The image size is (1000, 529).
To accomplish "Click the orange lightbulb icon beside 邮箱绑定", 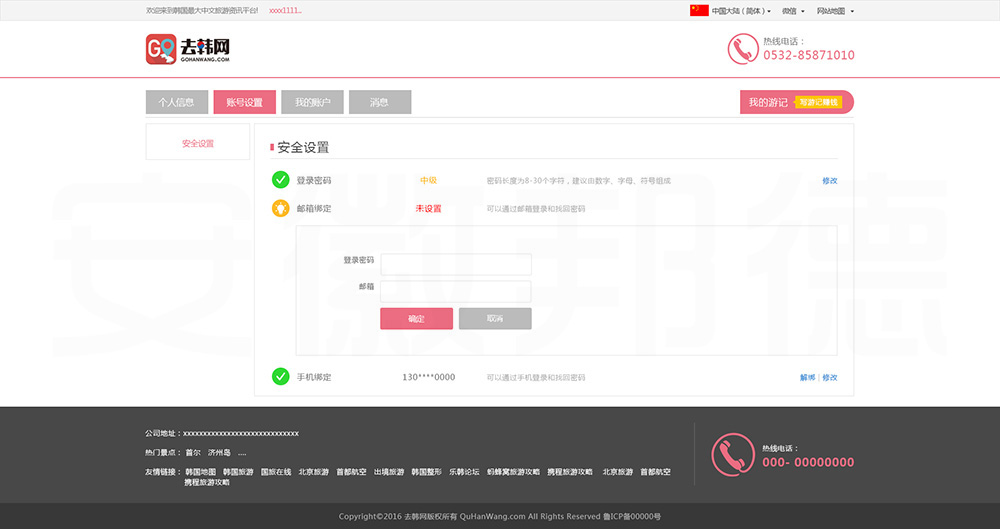I will pyautogui.click(x=280, y=208).
